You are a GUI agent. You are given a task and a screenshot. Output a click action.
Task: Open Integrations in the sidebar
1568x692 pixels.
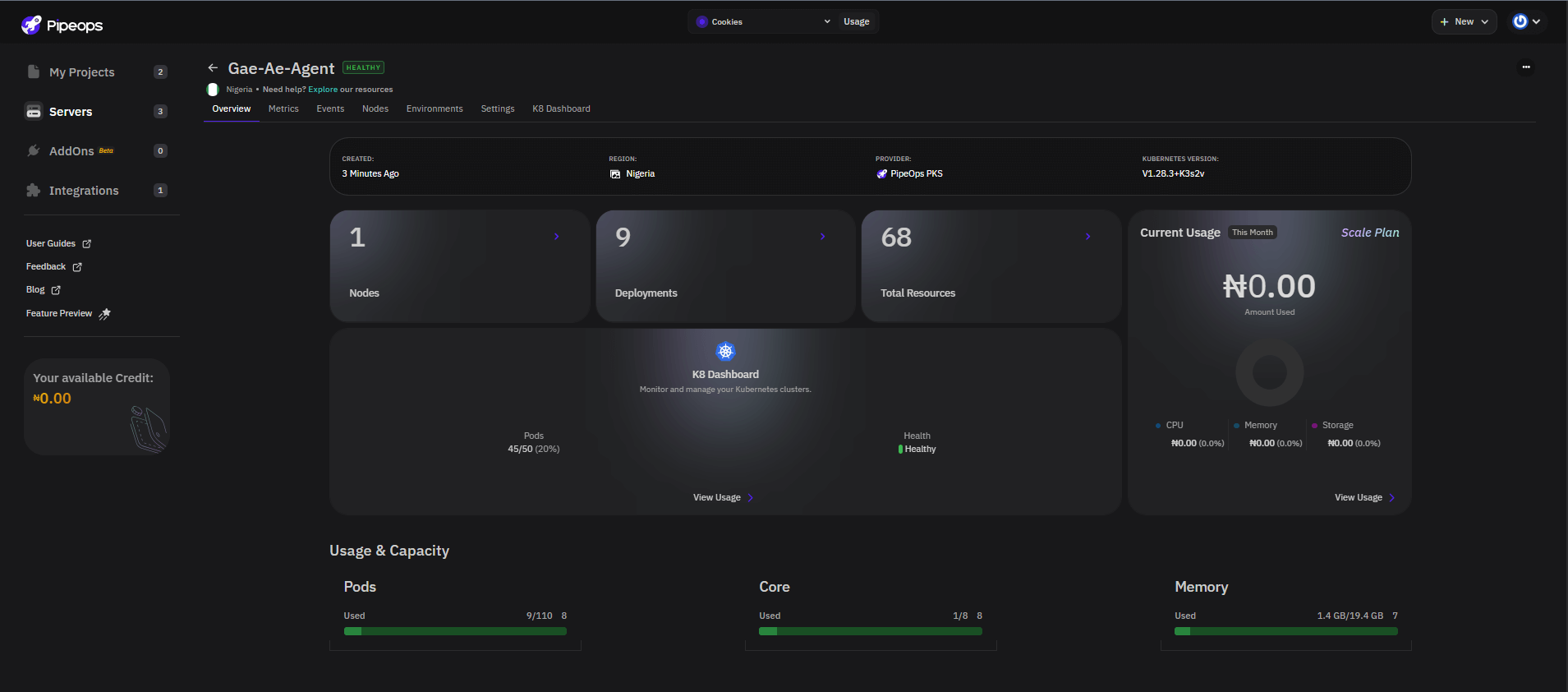pyautogui.click(x=83, y=191)
